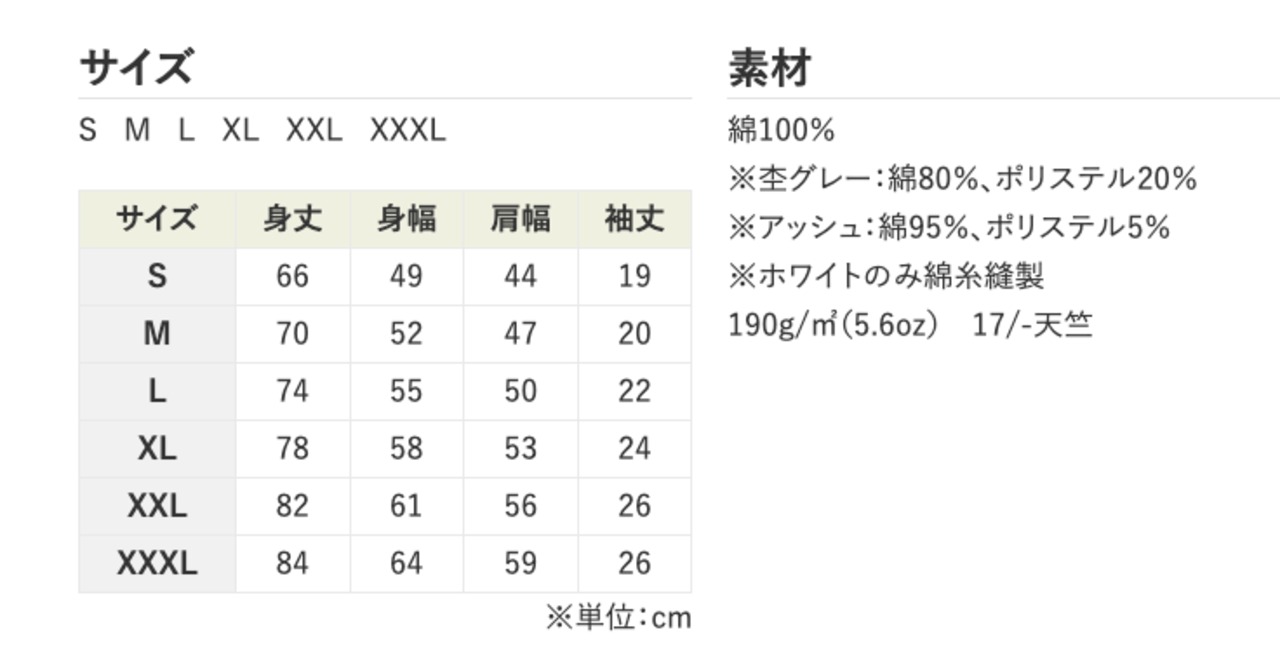Click the M row label in the table
This screenshot has height=670, width=1280.
coord(157,334)
